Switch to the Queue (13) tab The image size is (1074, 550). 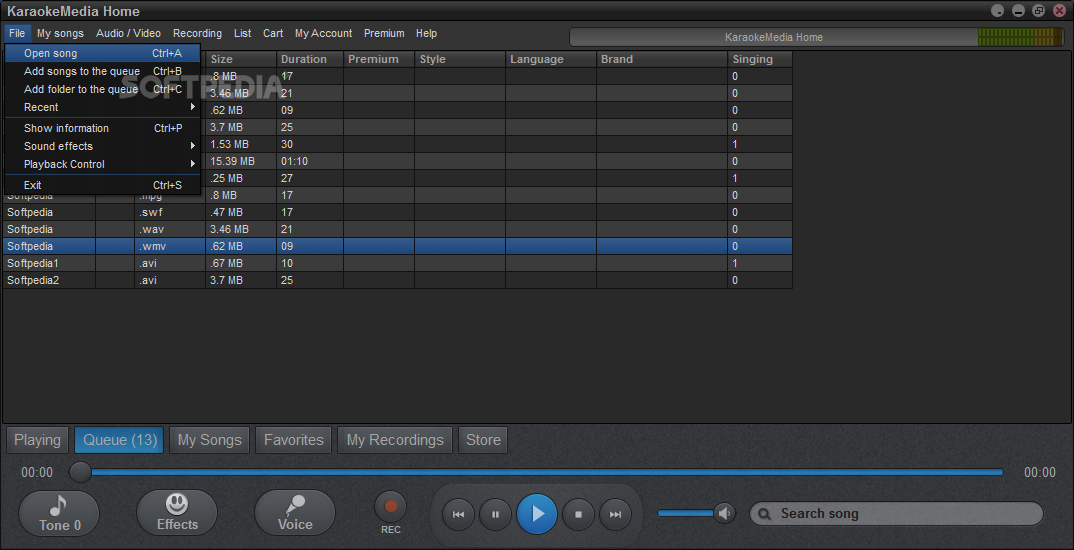[x=119, y=440]
